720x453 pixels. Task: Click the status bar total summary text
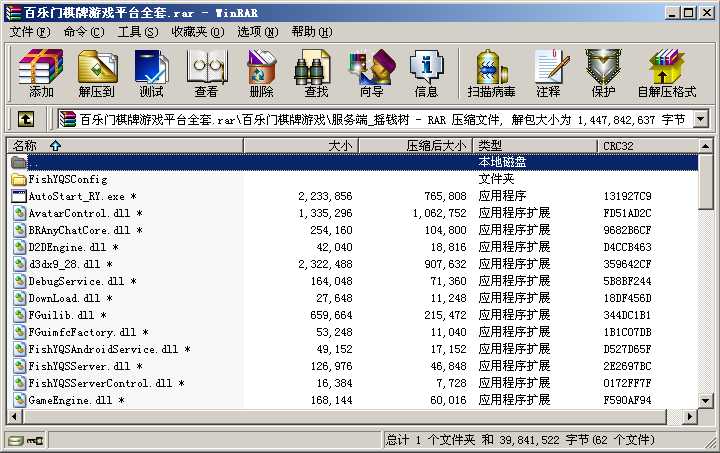pyautogui.click(x=520, y=440)
